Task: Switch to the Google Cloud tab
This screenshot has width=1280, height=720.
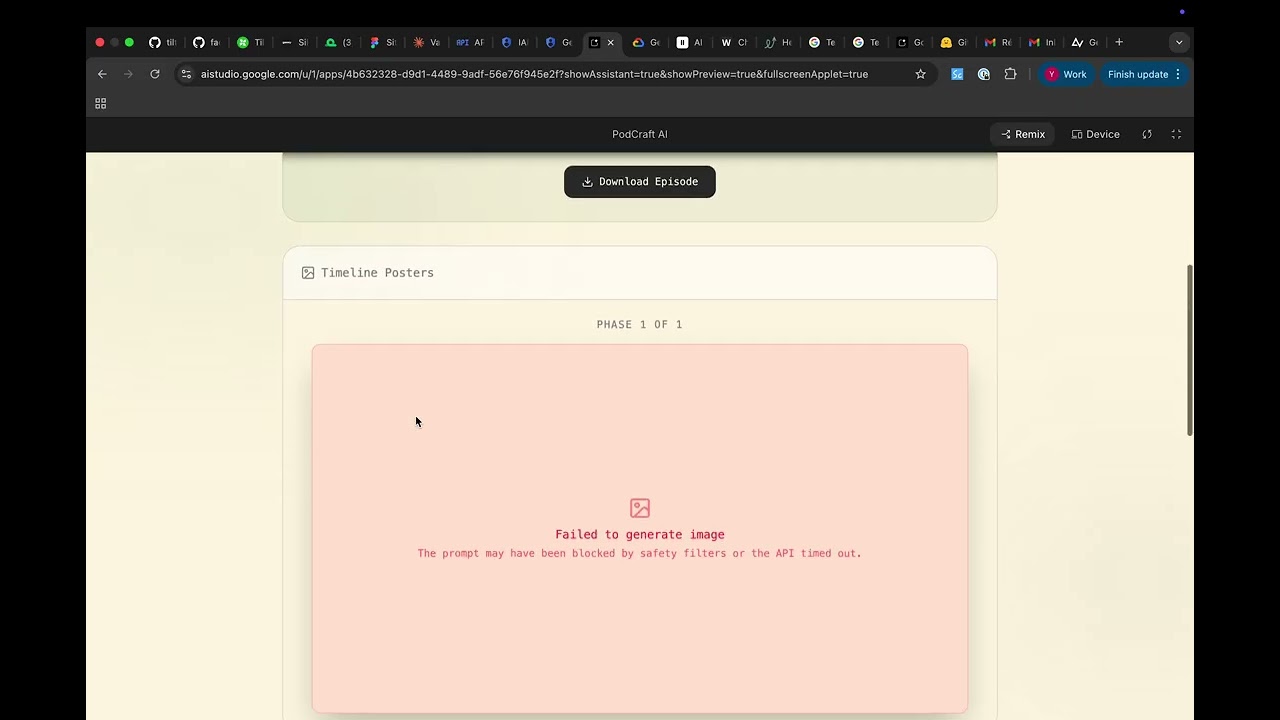Action: [x=646, y=42]
